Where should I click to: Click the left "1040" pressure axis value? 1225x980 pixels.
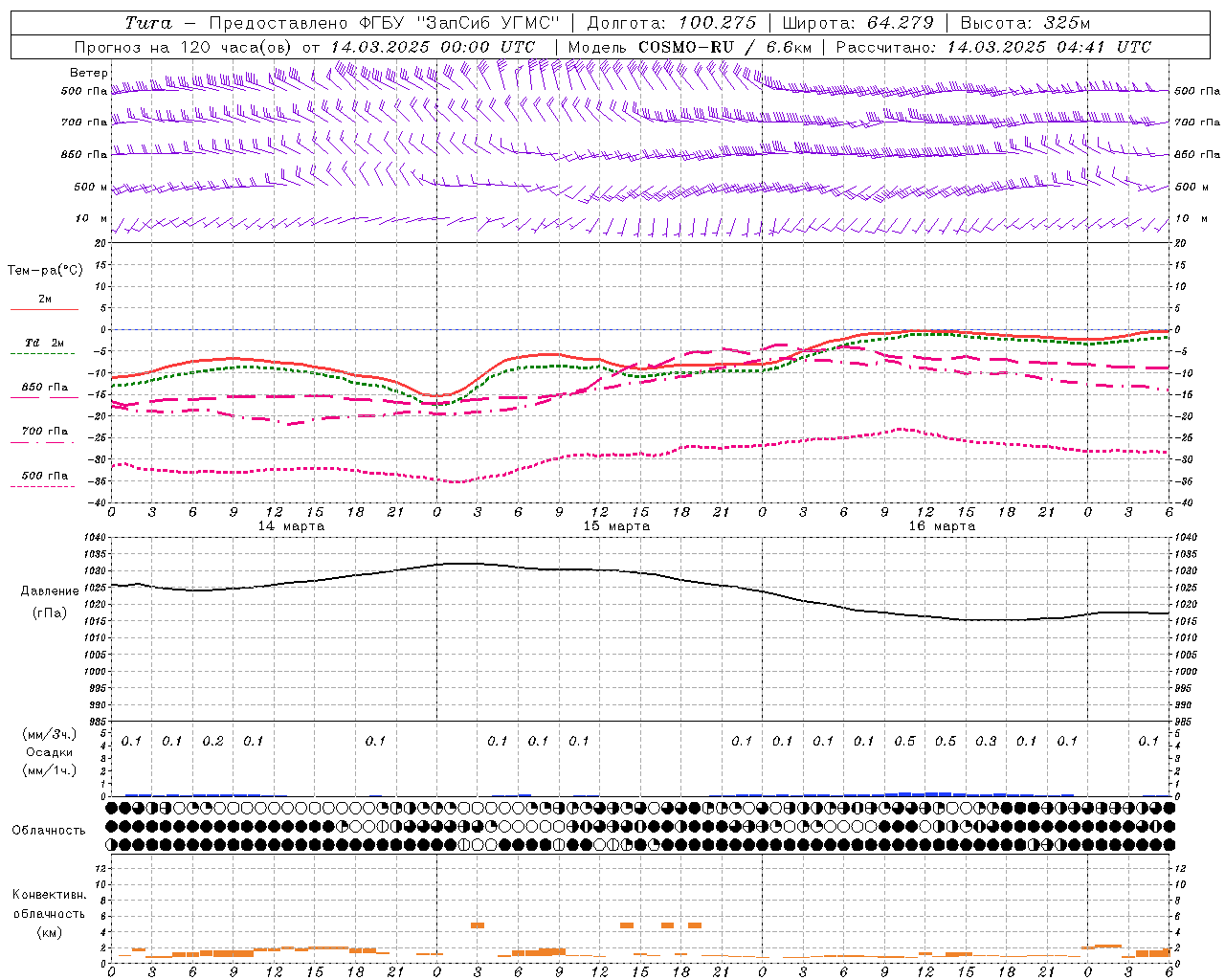(x=93, y=538)
